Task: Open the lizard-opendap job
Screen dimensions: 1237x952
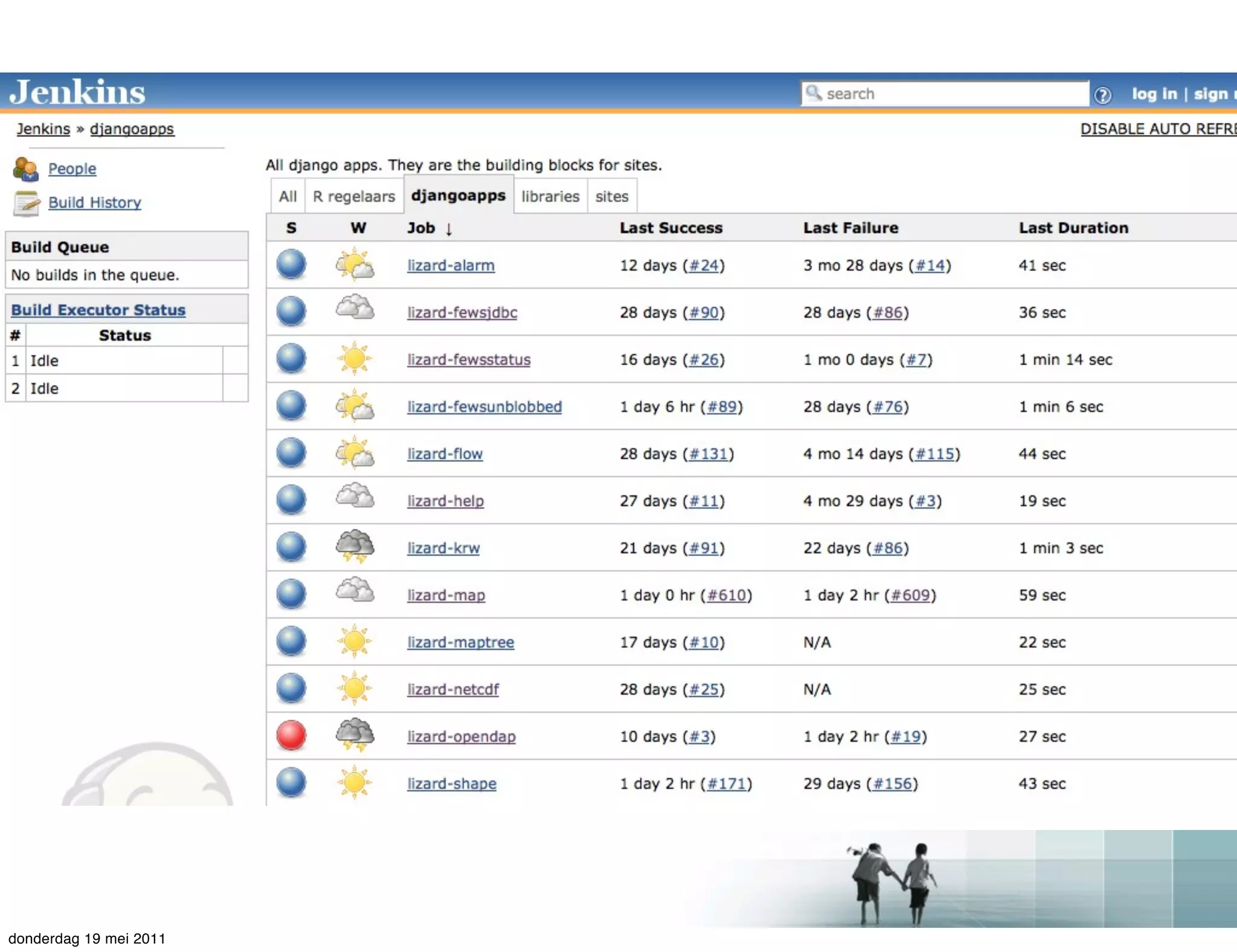Action: 461,736
